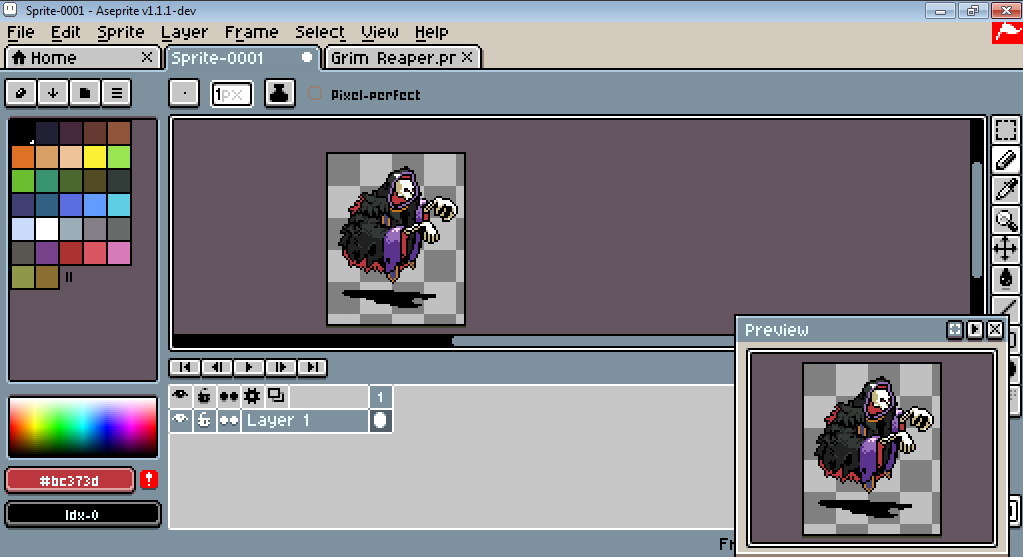Image resolution: width=1023 pixels, height=557 pixels.
Task: Lock Layer 1 with padlock icon
Action: point(204,420)
